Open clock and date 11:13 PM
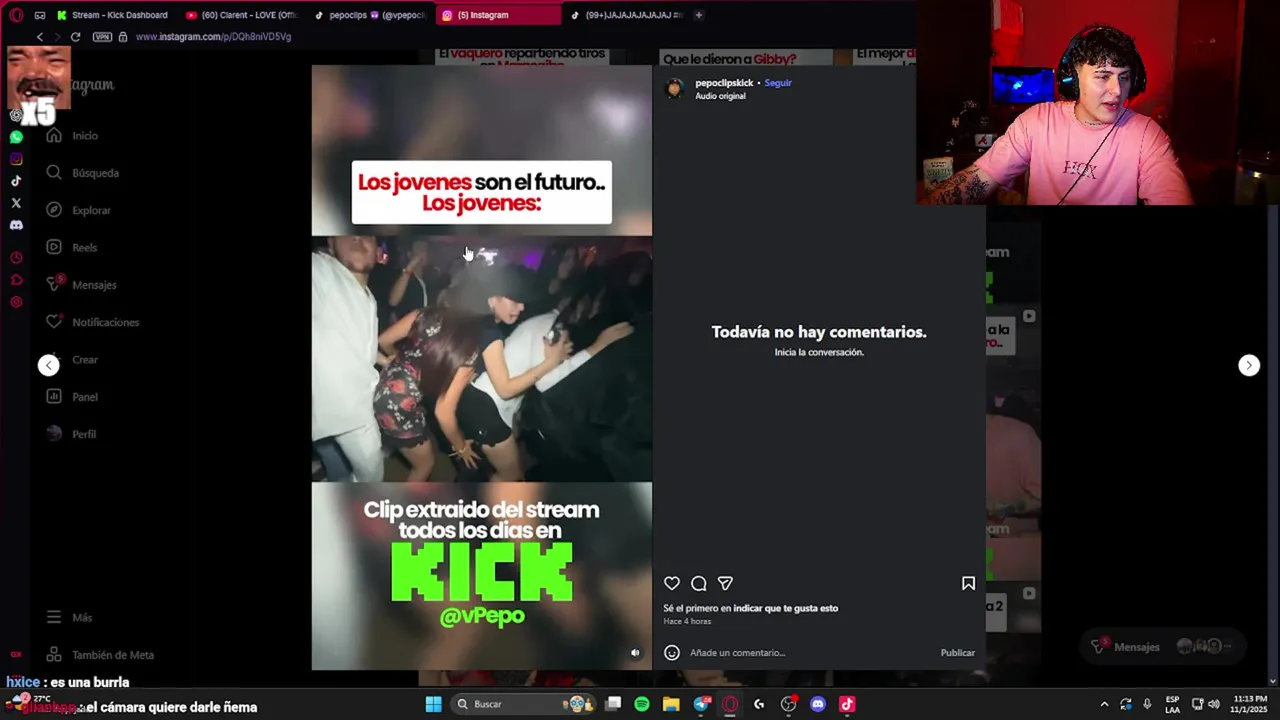Viewport: 1280px width, 720px height. point(1249,704)
